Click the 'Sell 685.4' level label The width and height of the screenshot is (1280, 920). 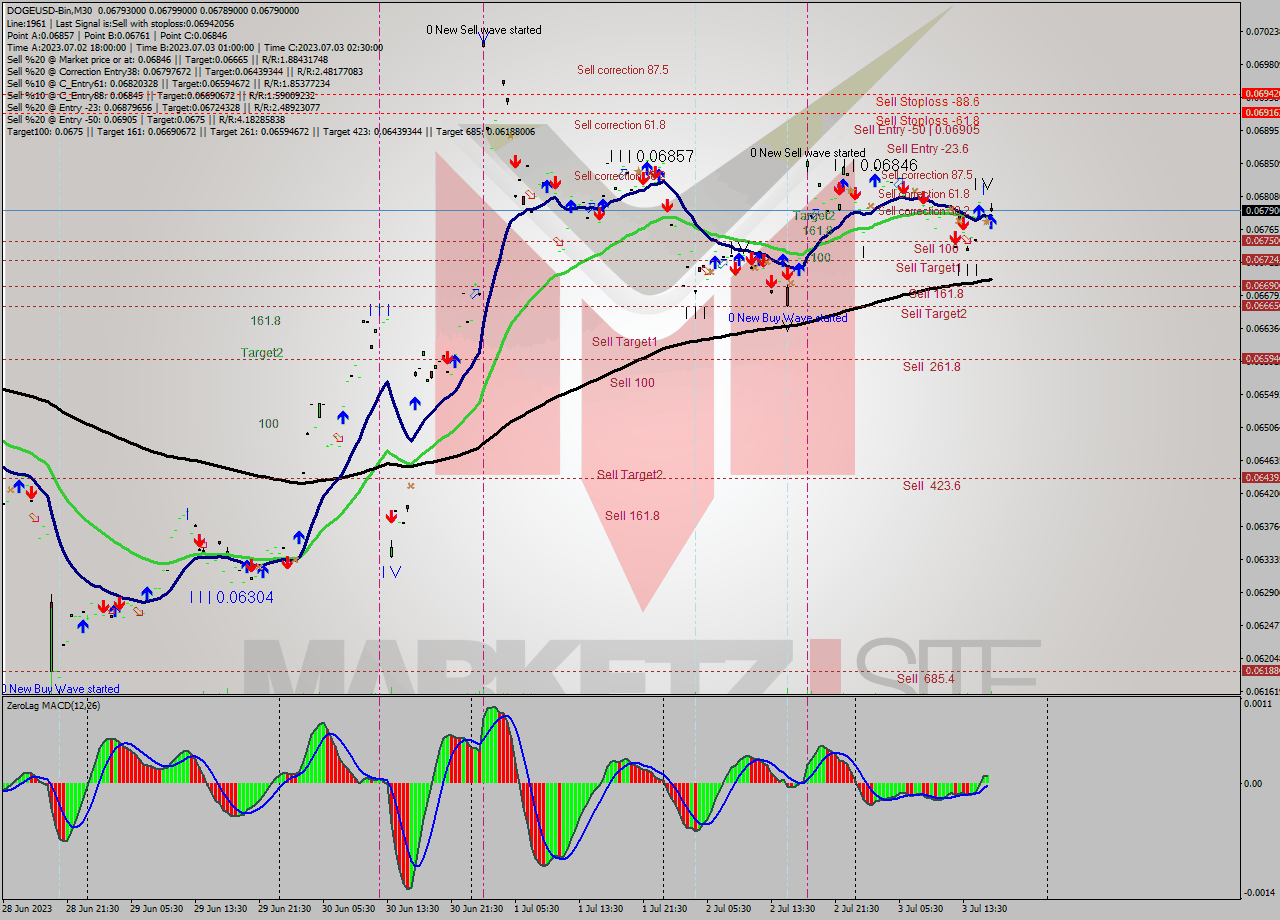pos(925,679)
